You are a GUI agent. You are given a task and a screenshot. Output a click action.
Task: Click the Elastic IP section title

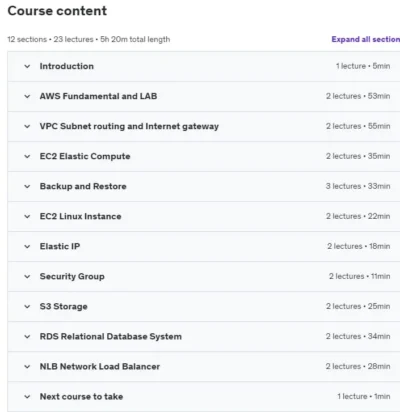[x=60, y=246]
